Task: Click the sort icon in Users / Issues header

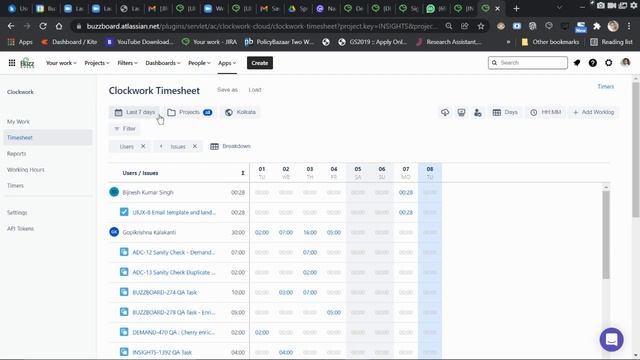Action: (243, 173)
